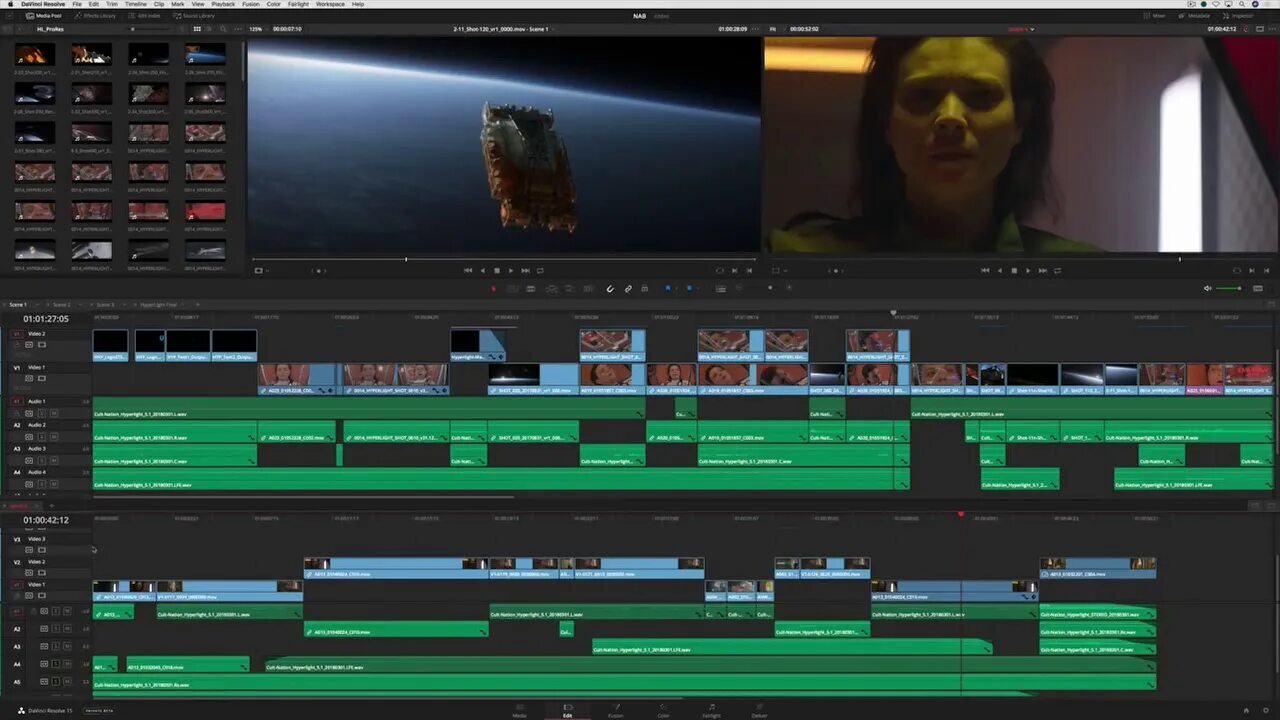
Task: Play reverse in source viewer
Action: [x=482, y=270]
